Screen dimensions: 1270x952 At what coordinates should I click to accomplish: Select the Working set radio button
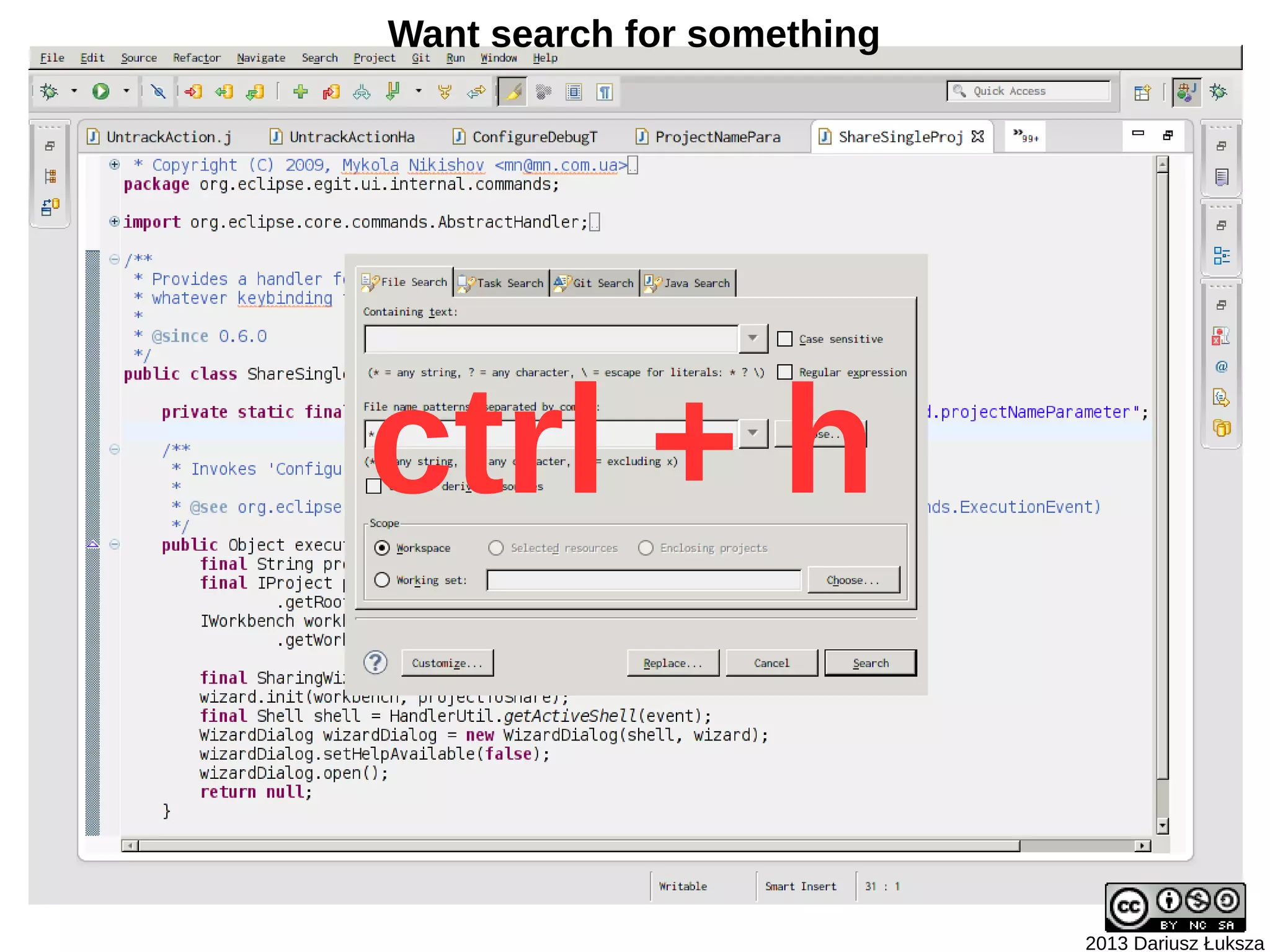[382, 579]
